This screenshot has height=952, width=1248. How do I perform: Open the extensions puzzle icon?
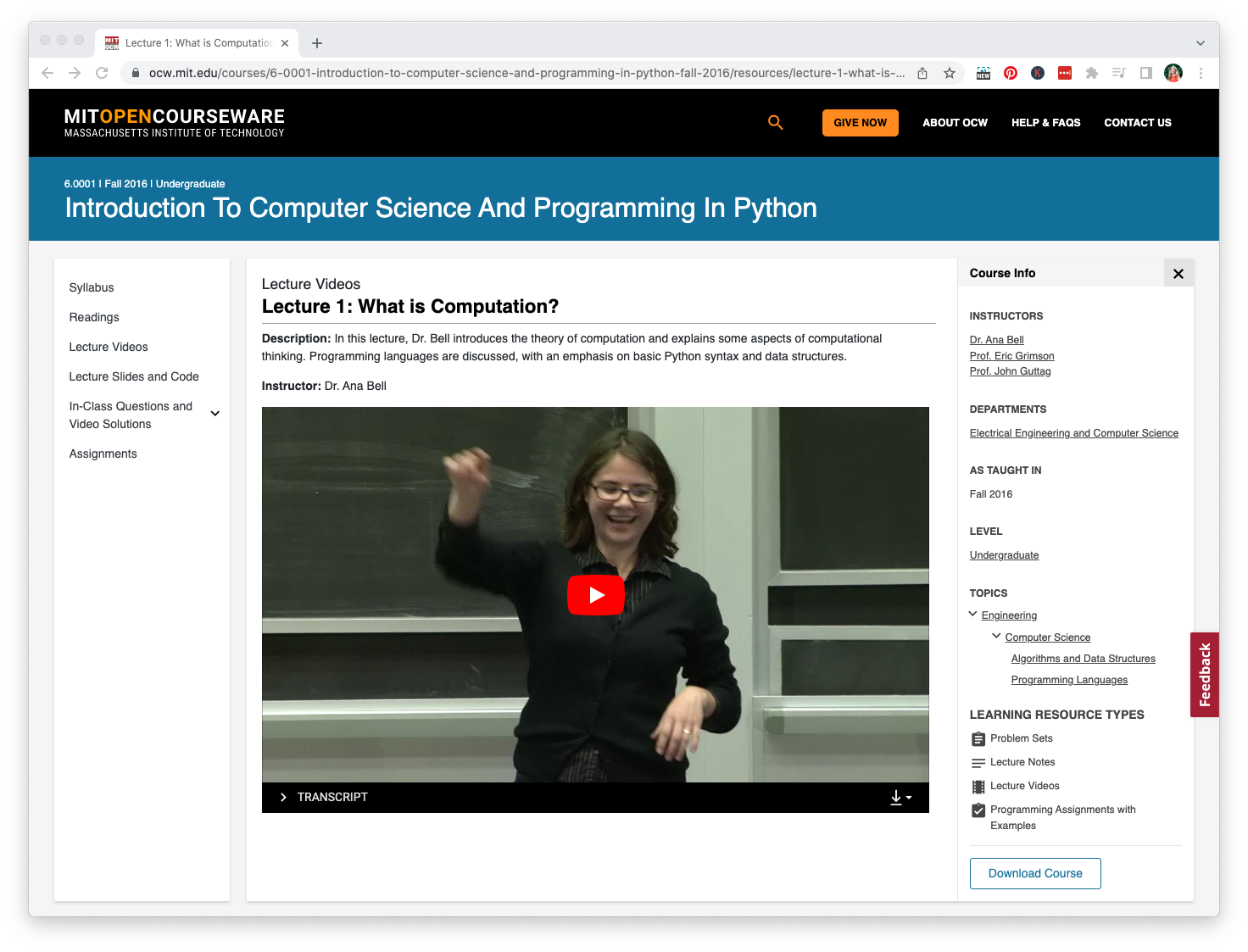(x=1092, y=74)
